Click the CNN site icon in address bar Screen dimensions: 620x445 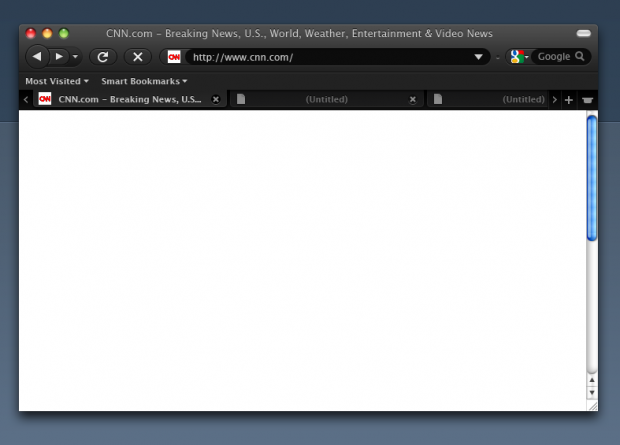click(174, 57)
